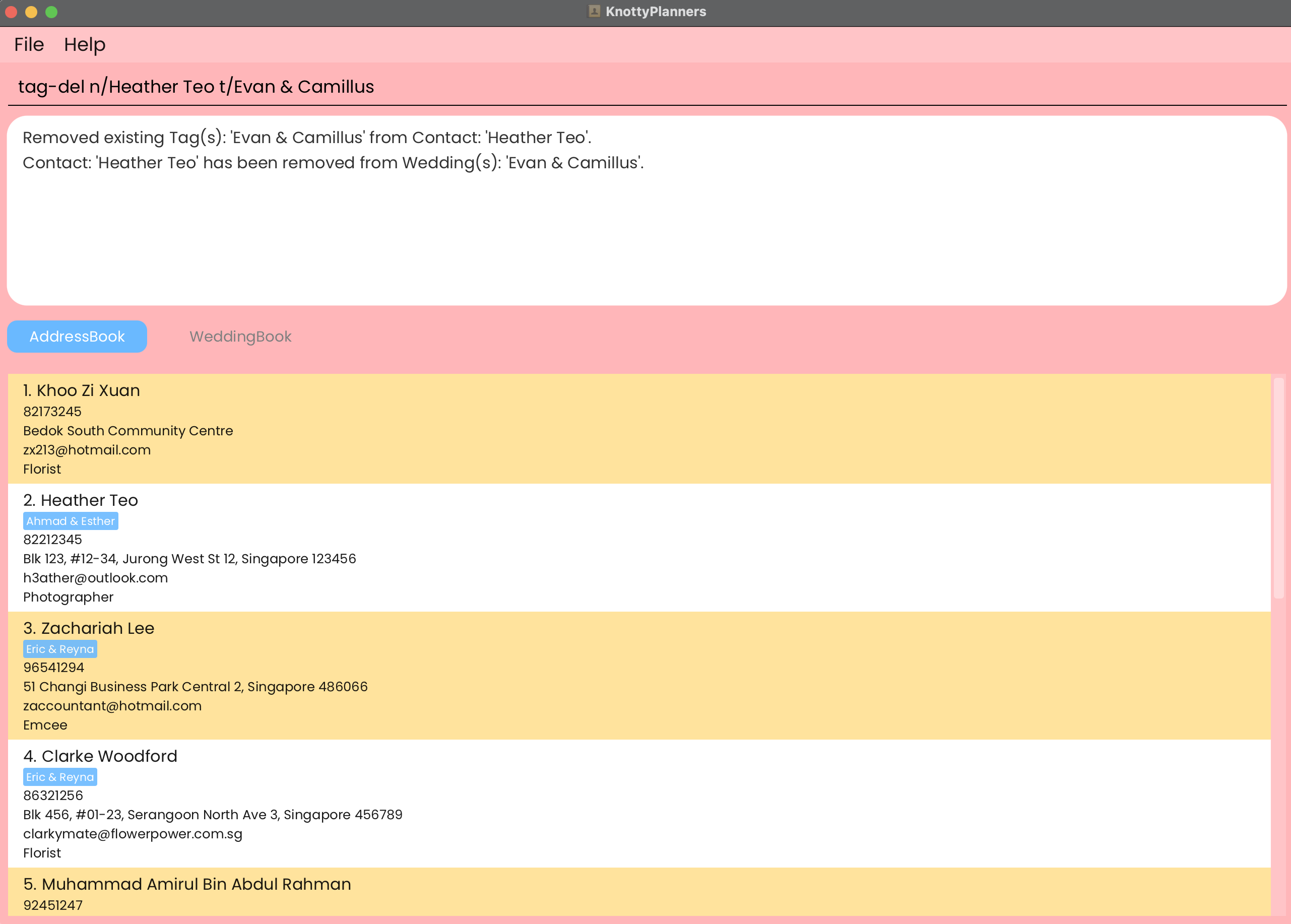Click Heather Teo's email h3ather@outlook.com

click(96, 578)
